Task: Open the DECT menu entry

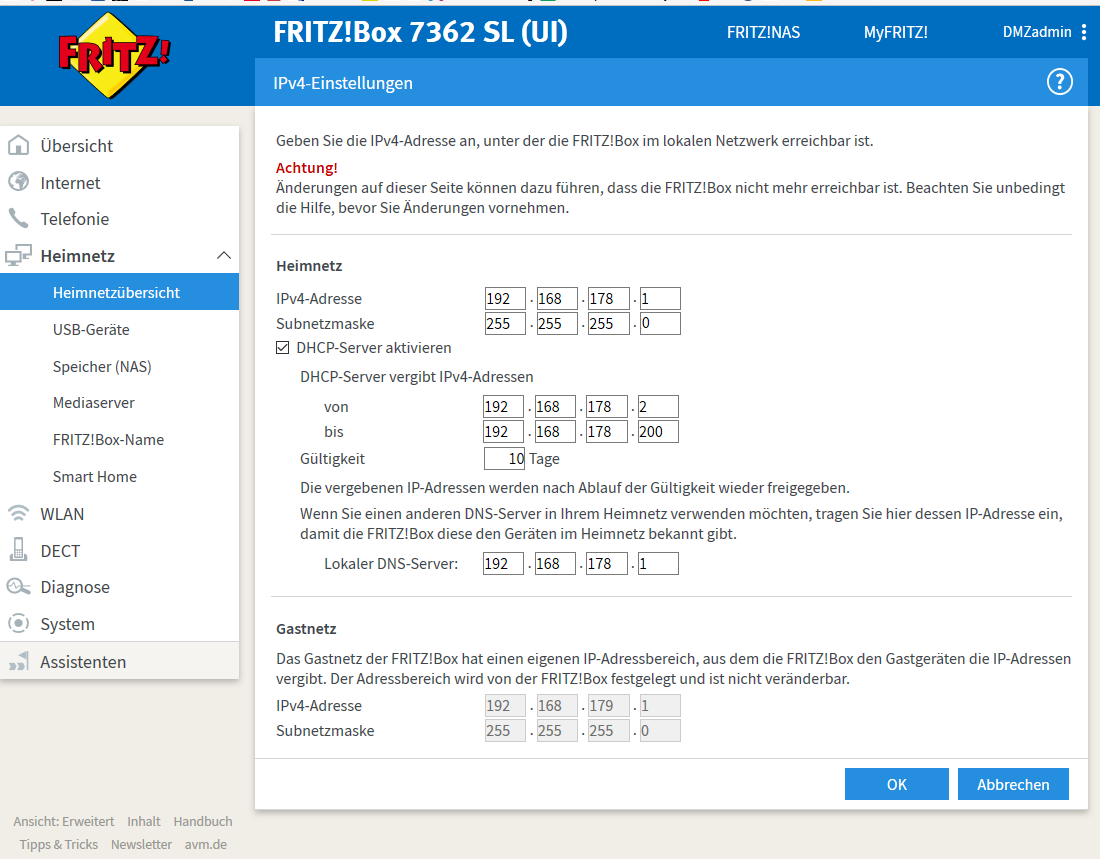Action: tap(60, 551)
